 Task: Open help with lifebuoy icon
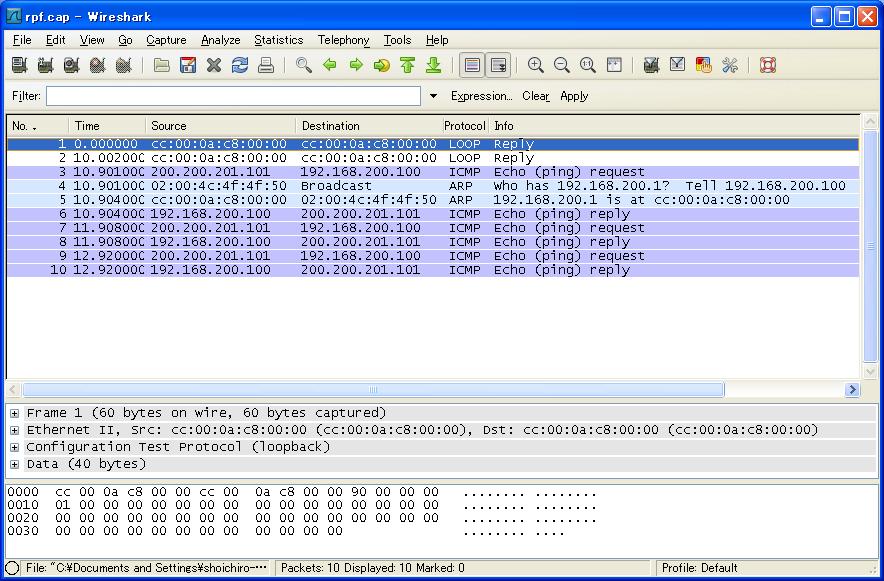[x=768, y=65]
